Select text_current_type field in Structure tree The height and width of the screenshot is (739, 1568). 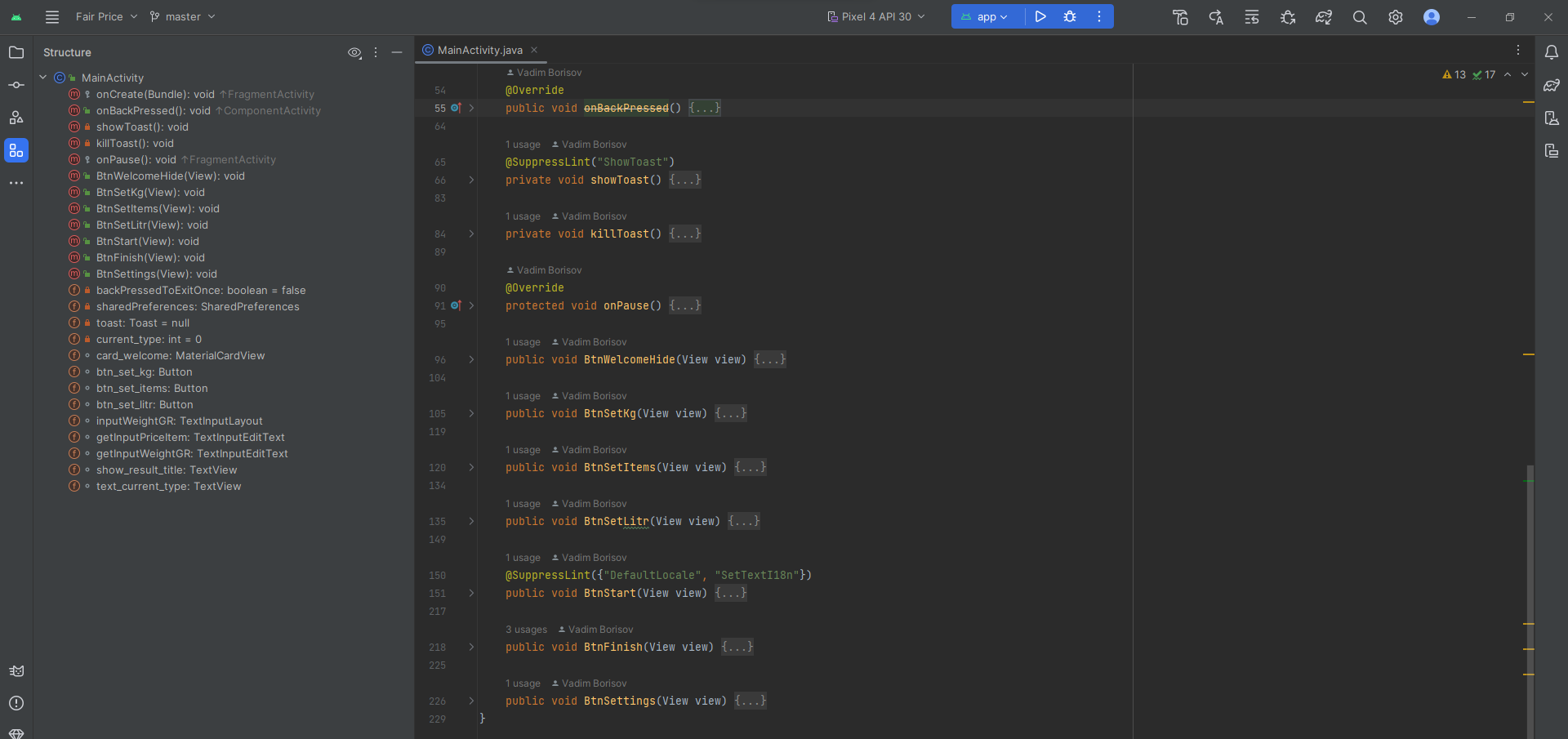(x=168, y=486)
